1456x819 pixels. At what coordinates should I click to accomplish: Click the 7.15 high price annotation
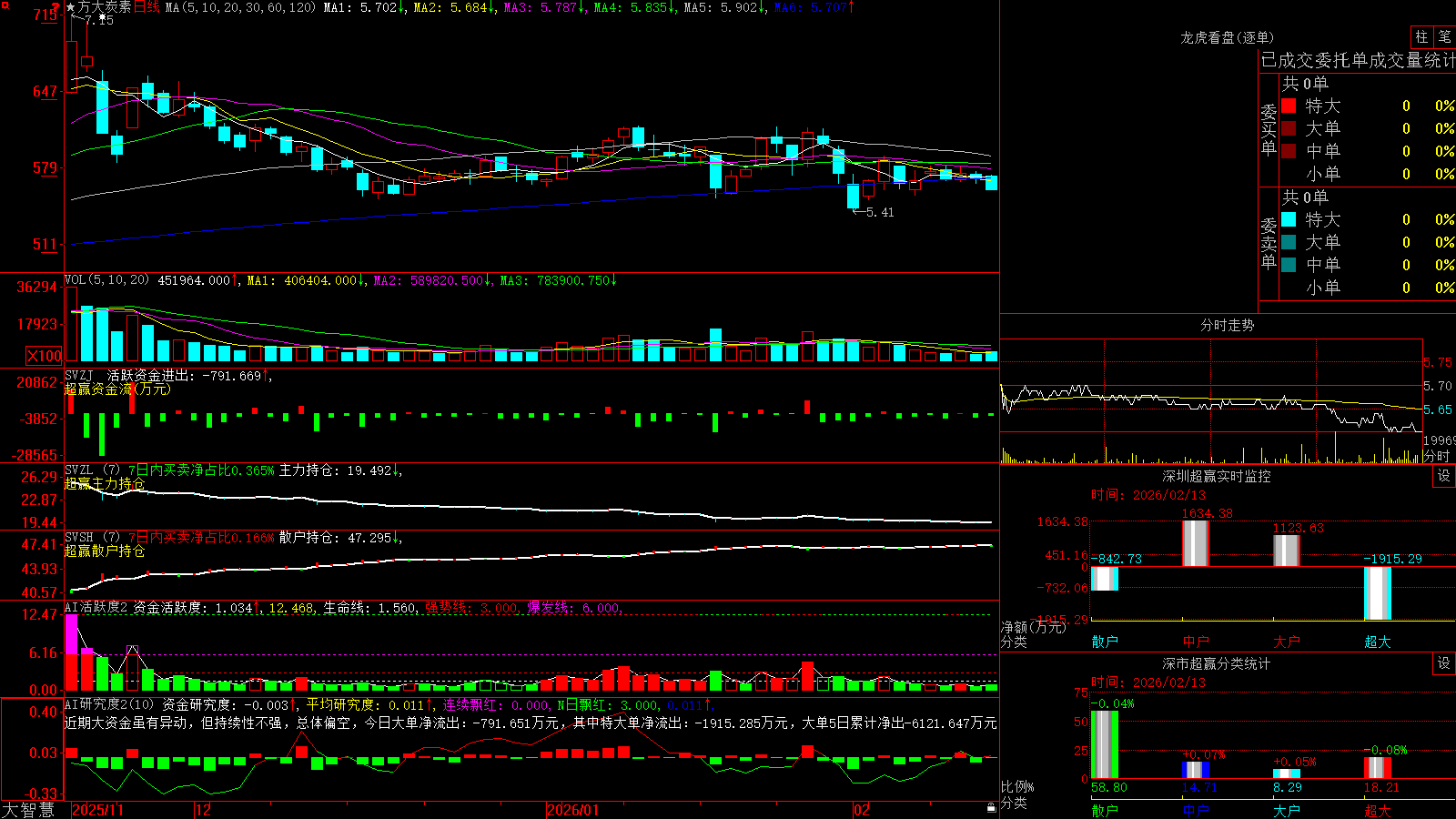98,19
